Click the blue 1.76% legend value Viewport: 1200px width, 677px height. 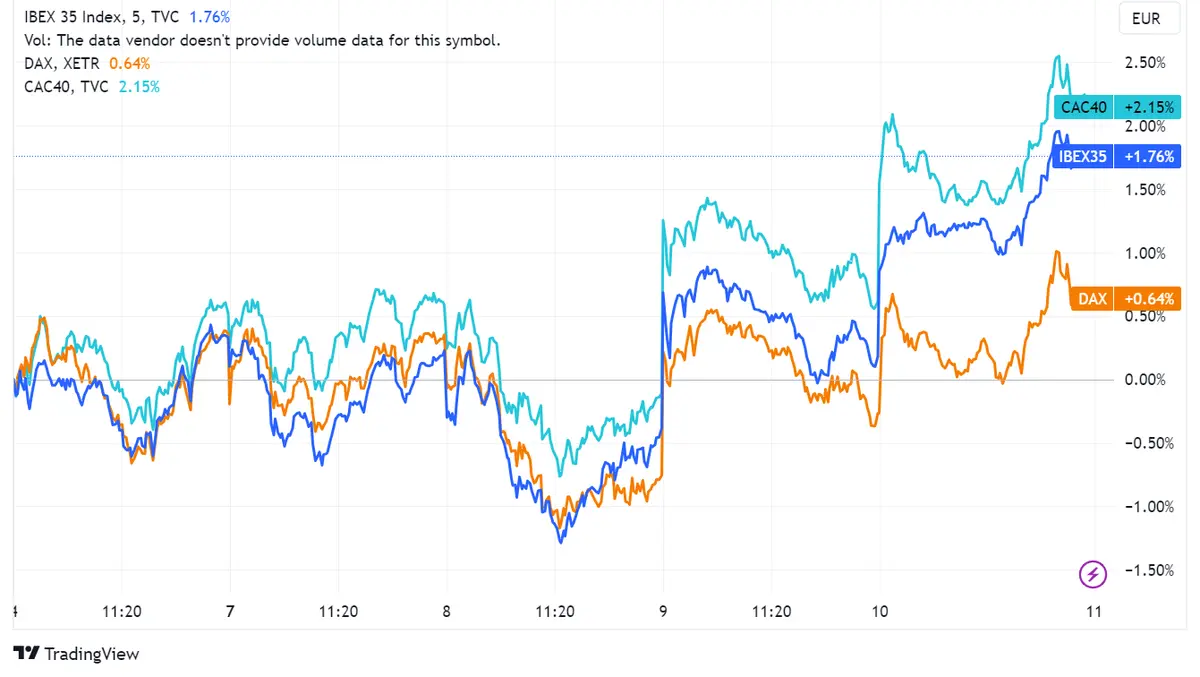209,16
